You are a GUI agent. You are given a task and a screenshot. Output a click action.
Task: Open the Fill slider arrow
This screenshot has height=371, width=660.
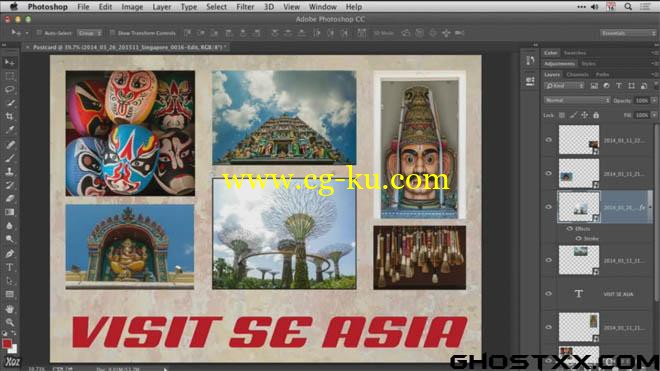point(654,115)
